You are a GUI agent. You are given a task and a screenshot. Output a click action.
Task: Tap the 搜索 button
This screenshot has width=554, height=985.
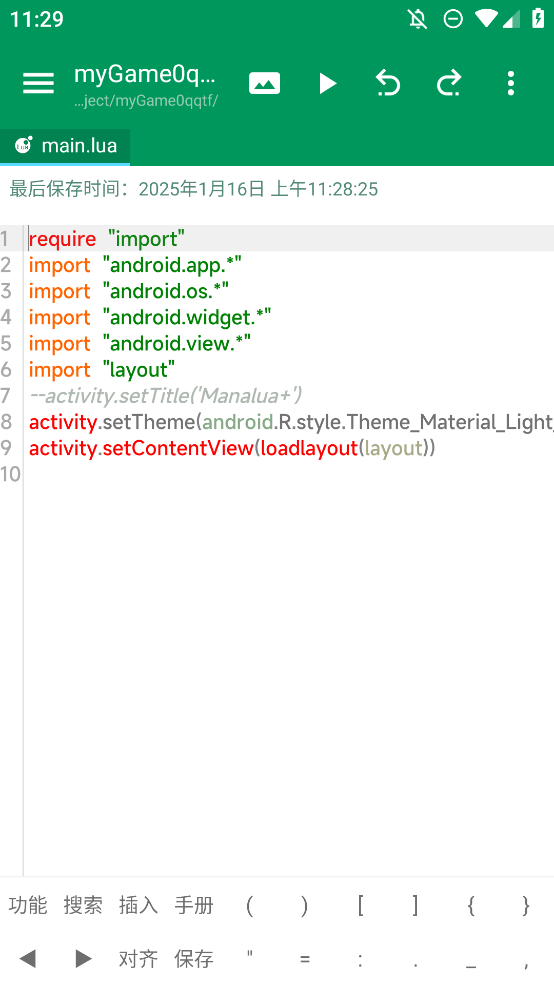[x=83, y=905]
